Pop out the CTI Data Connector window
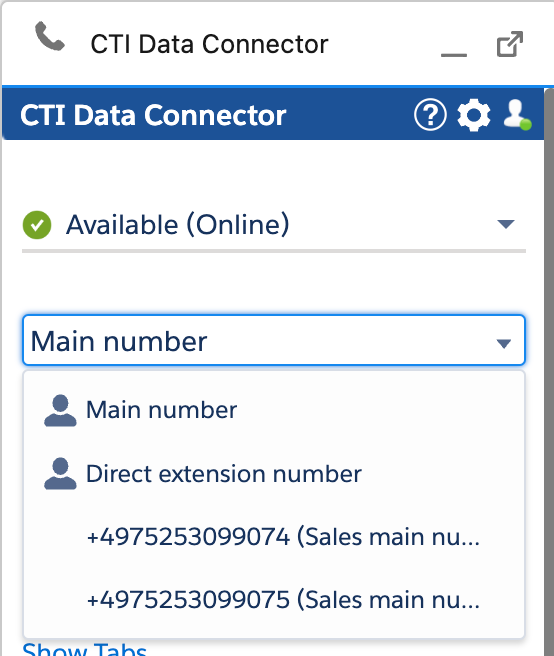Image resolution: width=554 pixels, height=656 pixels. [x=510, y=44]
